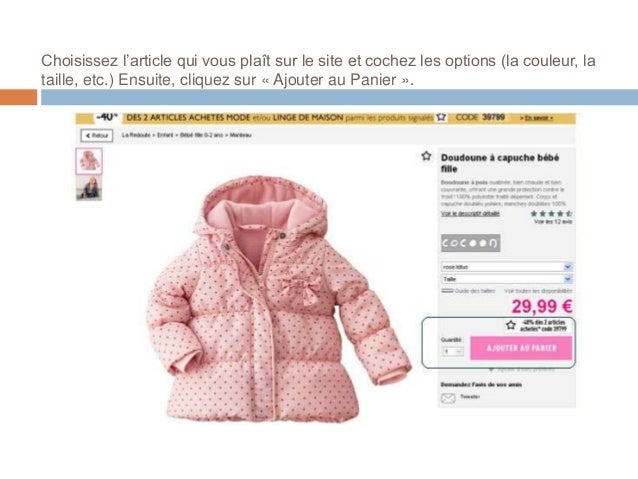Click the Cocoon brand logo

point(471,243)
